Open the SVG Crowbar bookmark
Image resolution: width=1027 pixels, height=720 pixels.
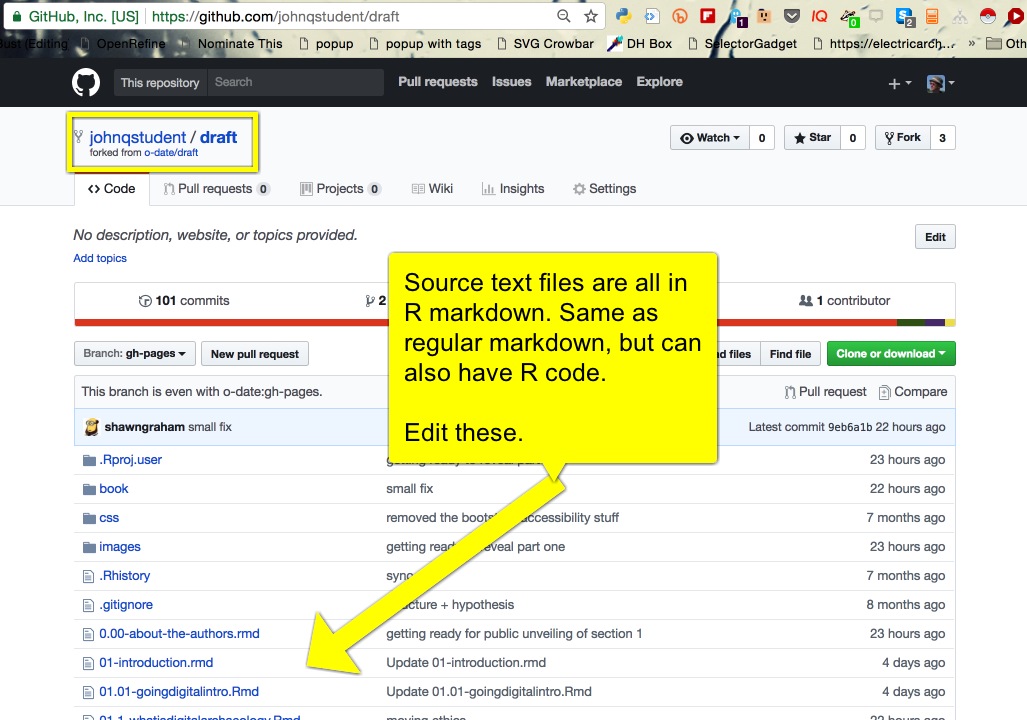point(546,44)
